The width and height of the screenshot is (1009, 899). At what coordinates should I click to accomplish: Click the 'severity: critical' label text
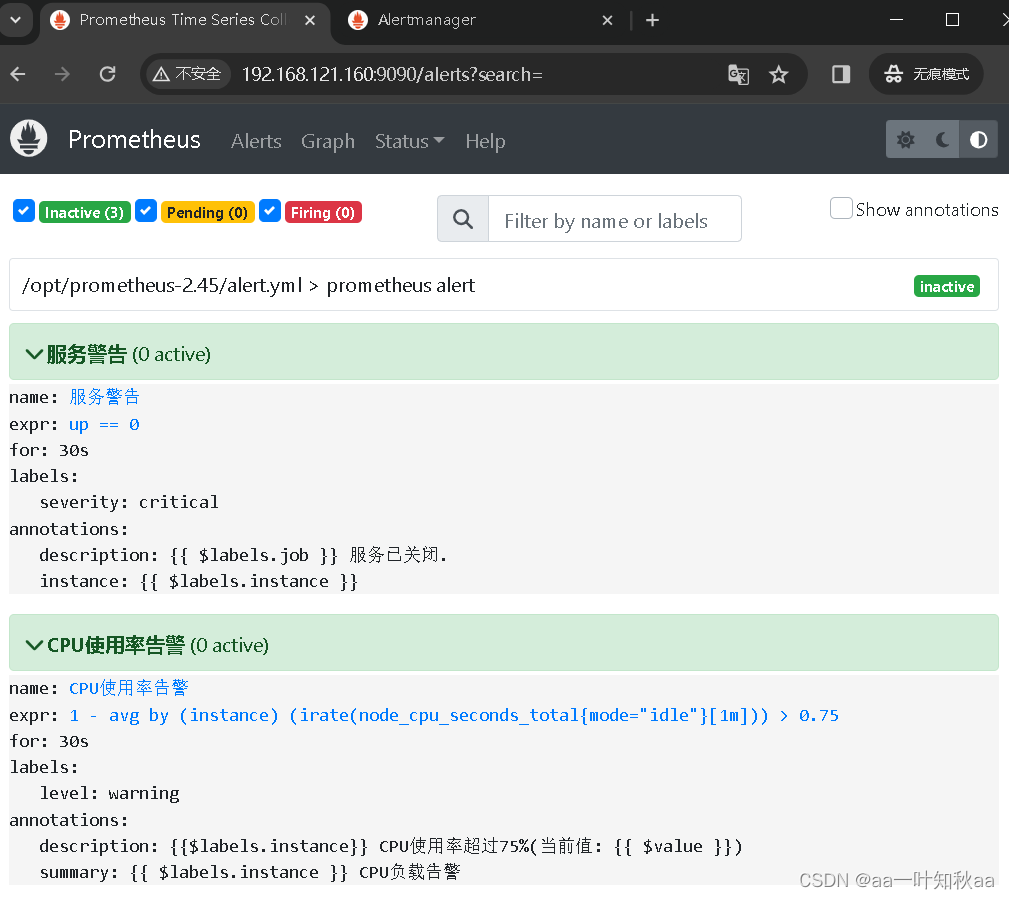coord(129,502)
